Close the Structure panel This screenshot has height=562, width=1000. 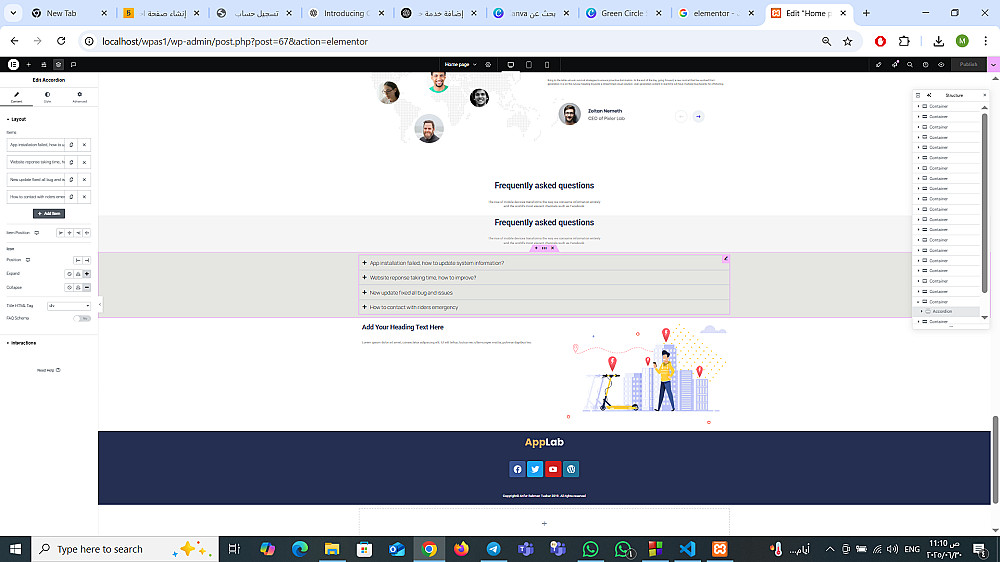pyautogui.click(x=985, y=95)
